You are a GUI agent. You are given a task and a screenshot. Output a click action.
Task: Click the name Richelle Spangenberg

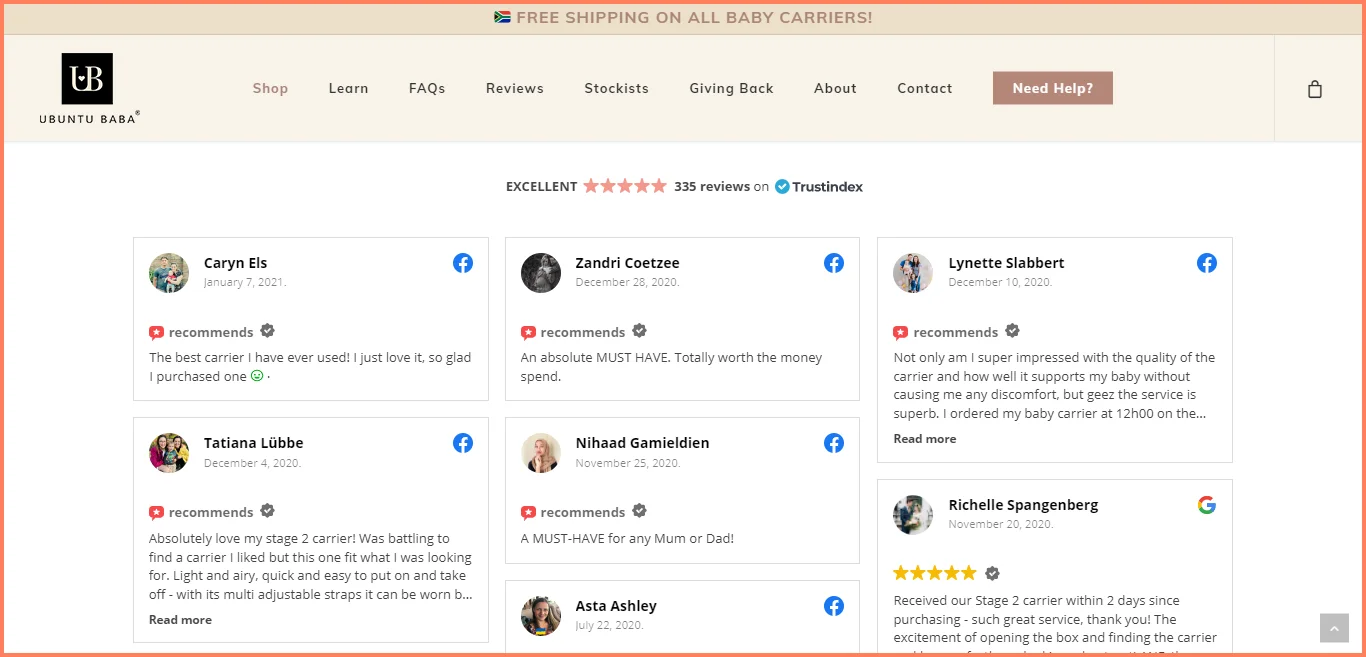pyautogui.click(x=1023, y=505)
